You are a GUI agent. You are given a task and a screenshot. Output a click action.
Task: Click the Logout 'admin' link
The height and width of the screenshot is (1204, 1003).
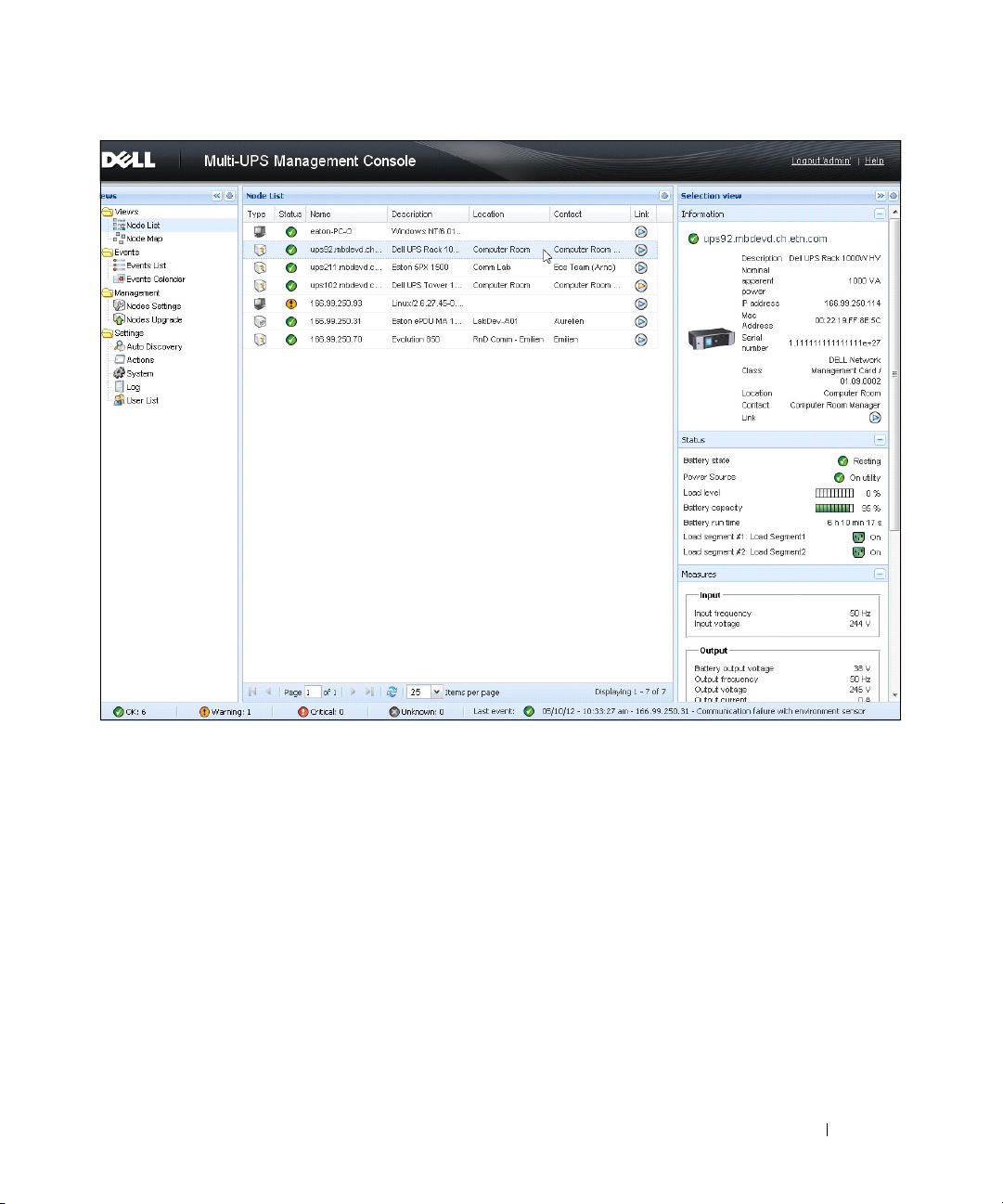(820, 161)
